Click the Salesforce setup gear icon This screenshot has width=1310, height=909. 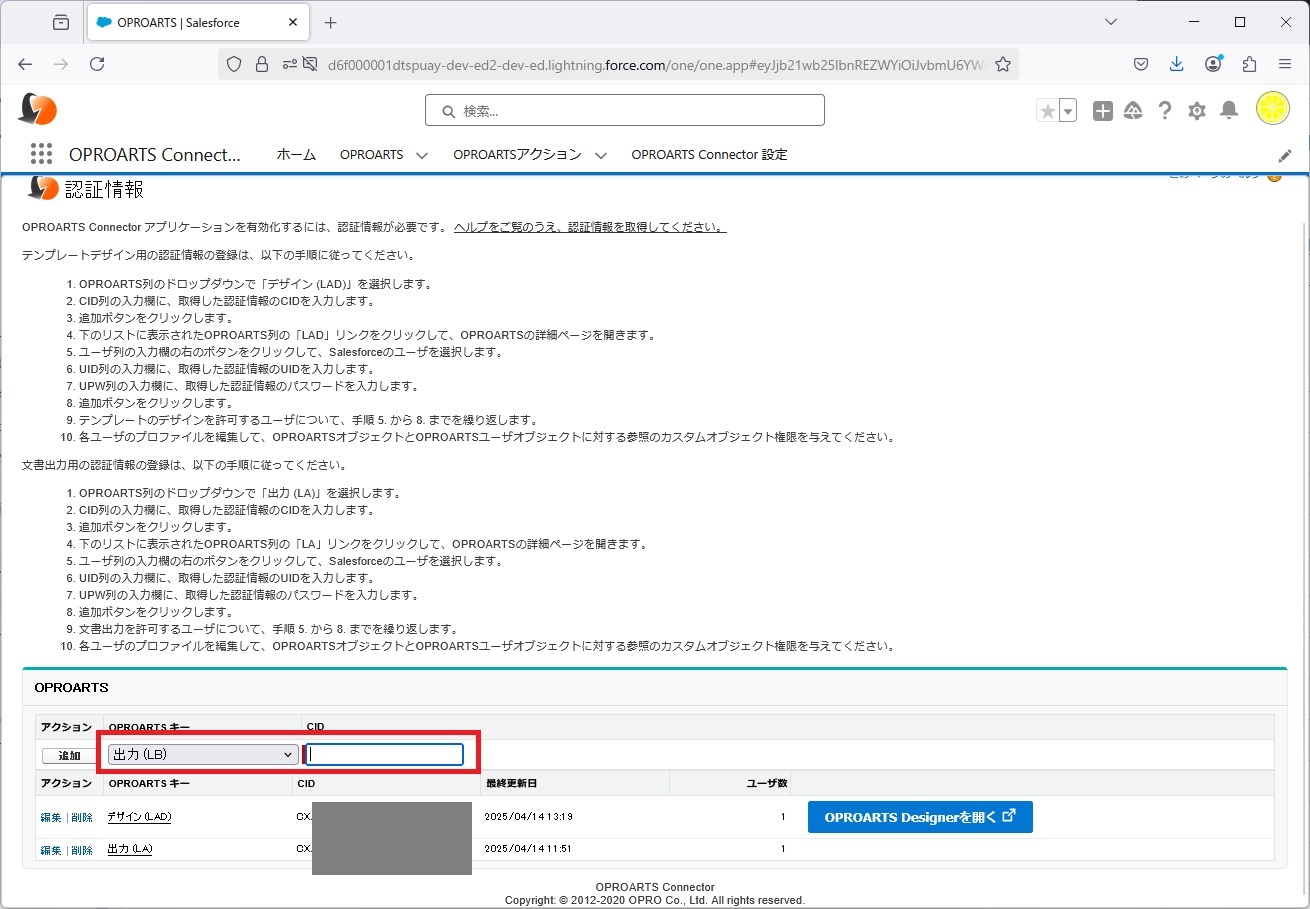click(1197, 111)
